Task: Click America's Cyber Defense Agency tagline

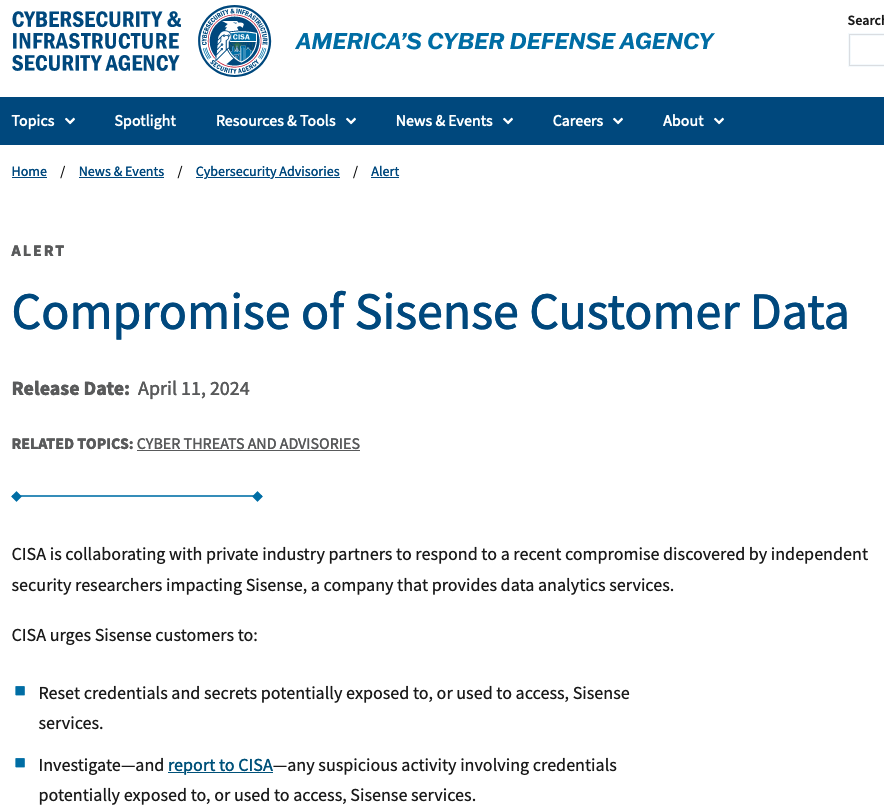Action: click(x=505, y=41)
